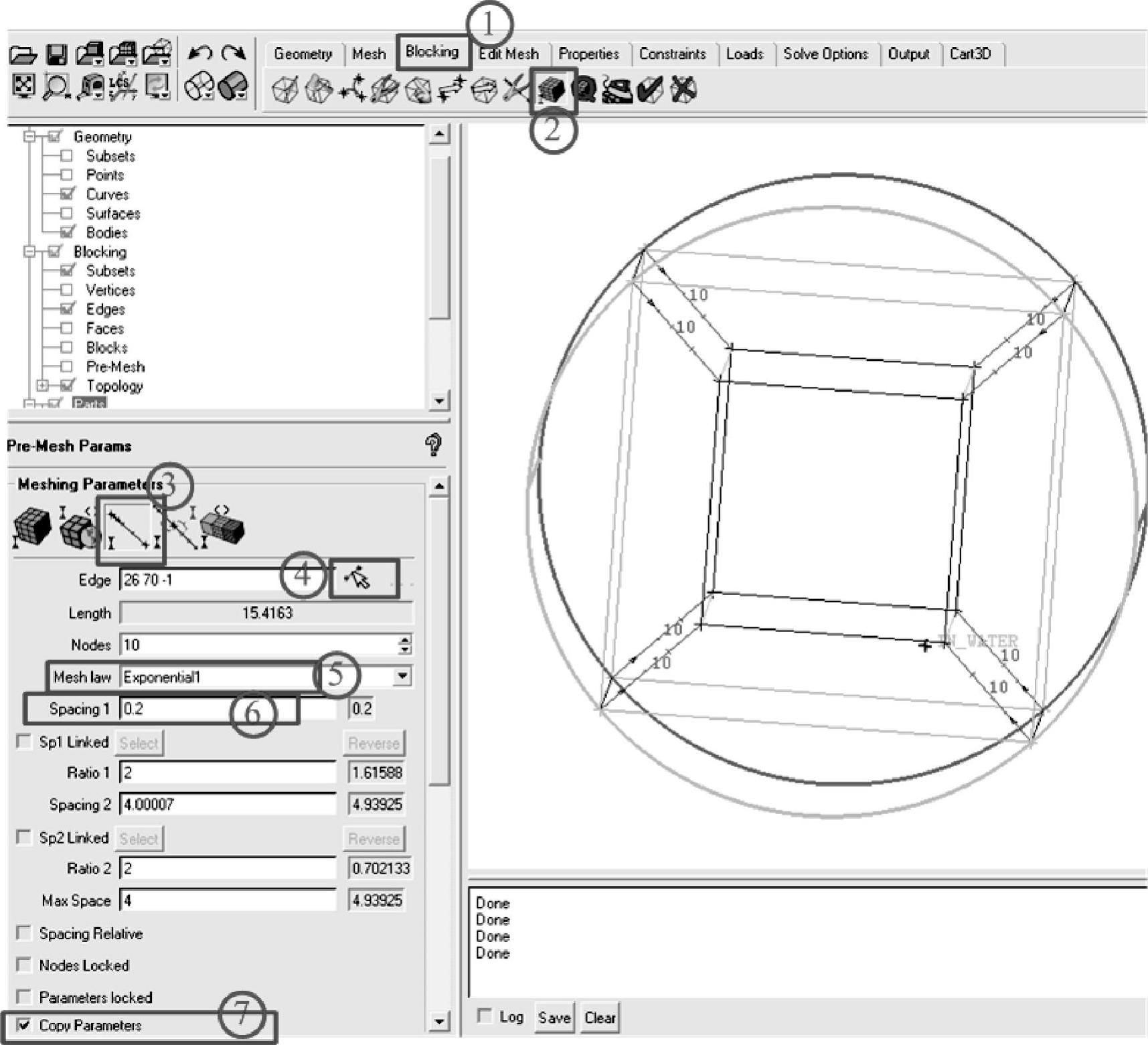The image size is (1148, 1045).
Task: Click the Edit Edge icon
Action: (x=516, y=90)
